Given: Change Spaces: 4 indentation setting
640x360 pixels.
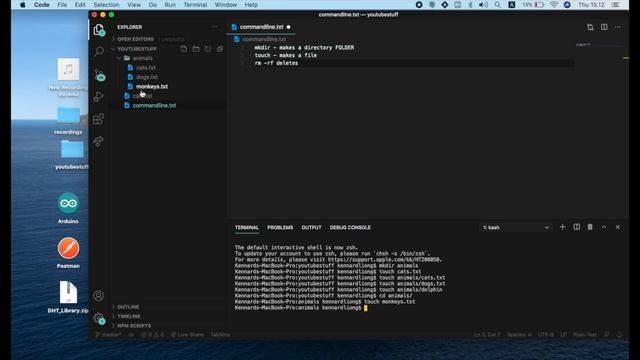Looking at the screenshot, I should (x=519, y=335).
